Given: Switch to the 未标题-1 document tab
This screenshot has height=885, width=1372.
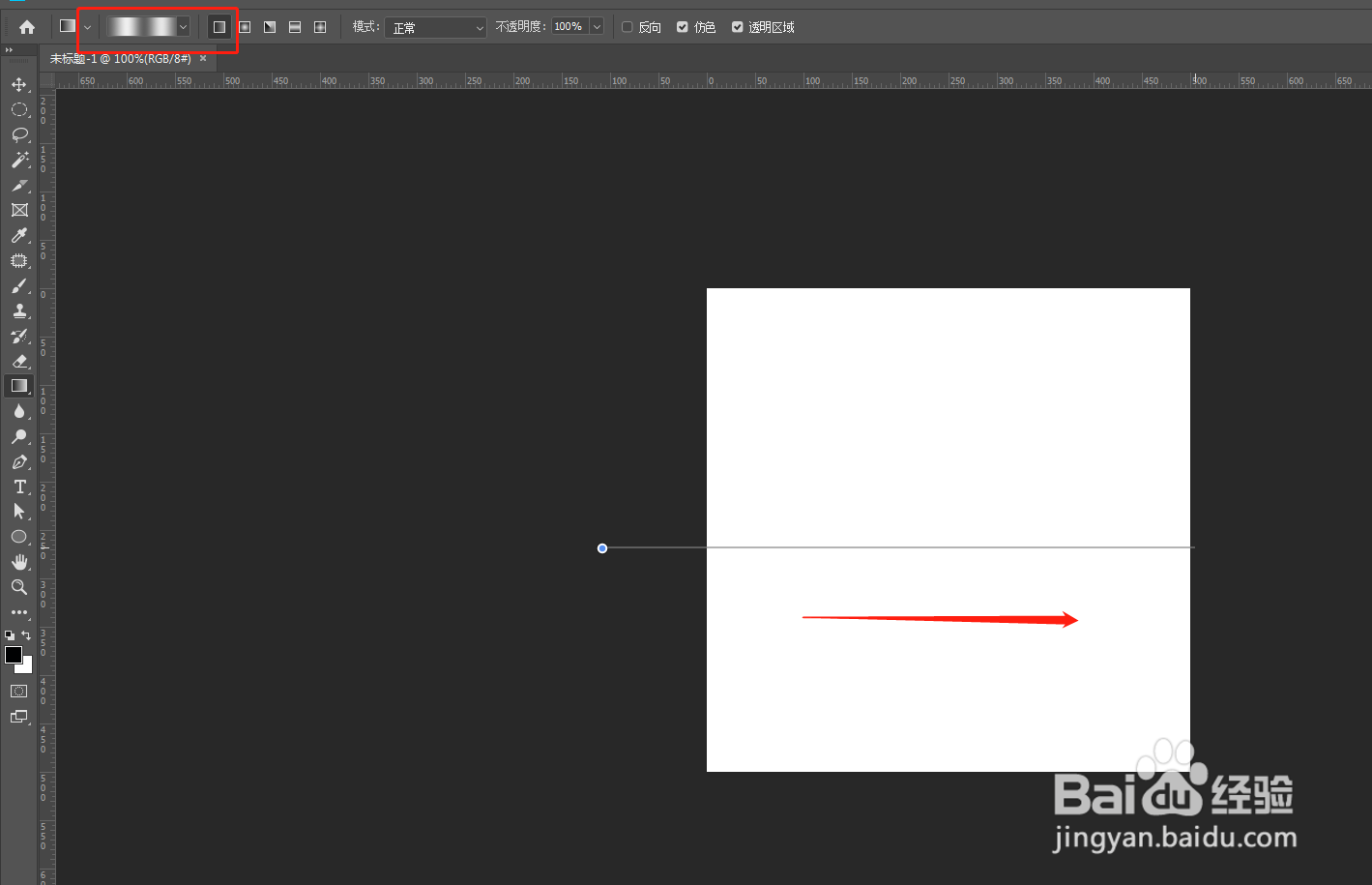Looking at the screenshot, I should (x=121, y=59).
